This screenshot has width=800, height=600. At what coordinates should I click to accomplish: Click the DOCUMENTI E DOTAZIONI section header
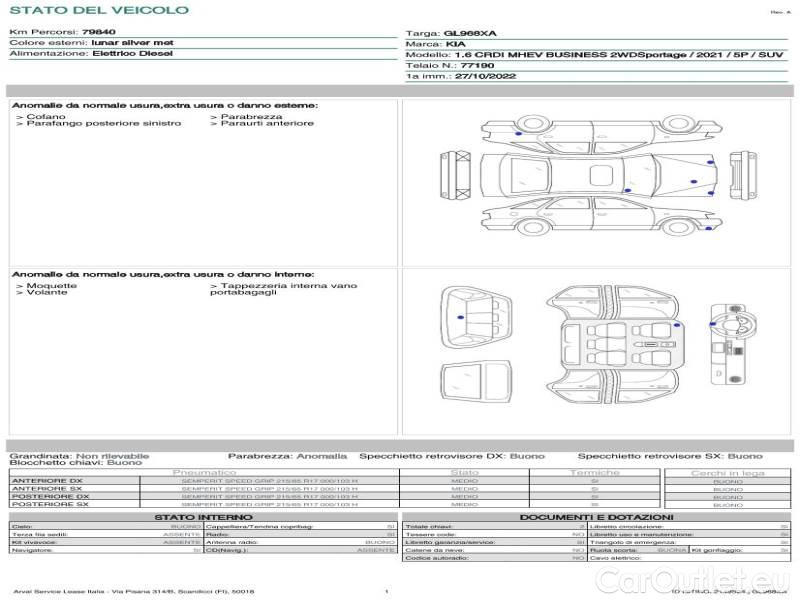(x=595, y=517)
